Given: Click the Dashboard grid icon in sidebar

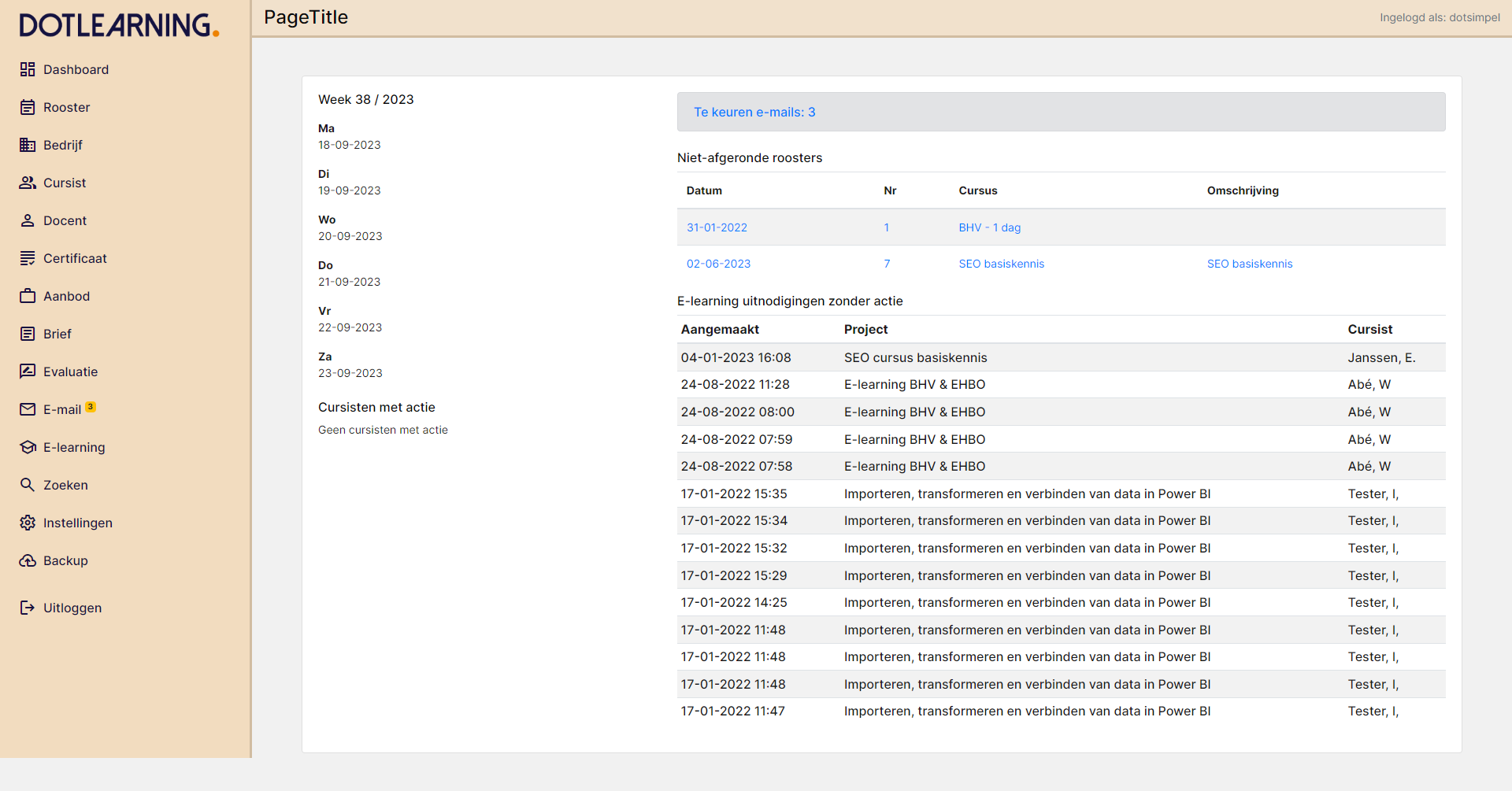Looking at the screenshot, I should (x=28, y=69).
